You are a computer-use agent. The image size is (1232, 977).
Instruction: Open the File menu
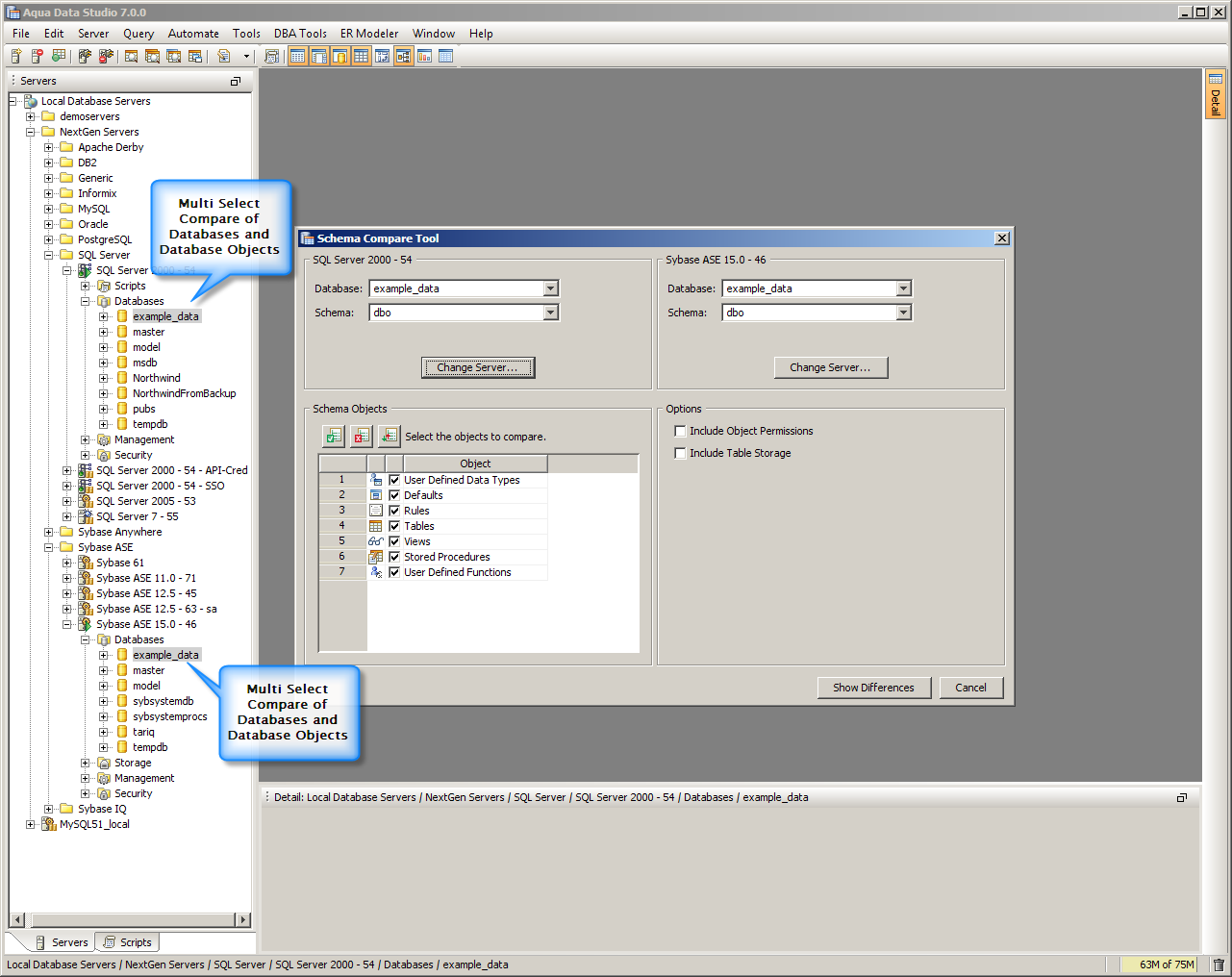(21, 34)
